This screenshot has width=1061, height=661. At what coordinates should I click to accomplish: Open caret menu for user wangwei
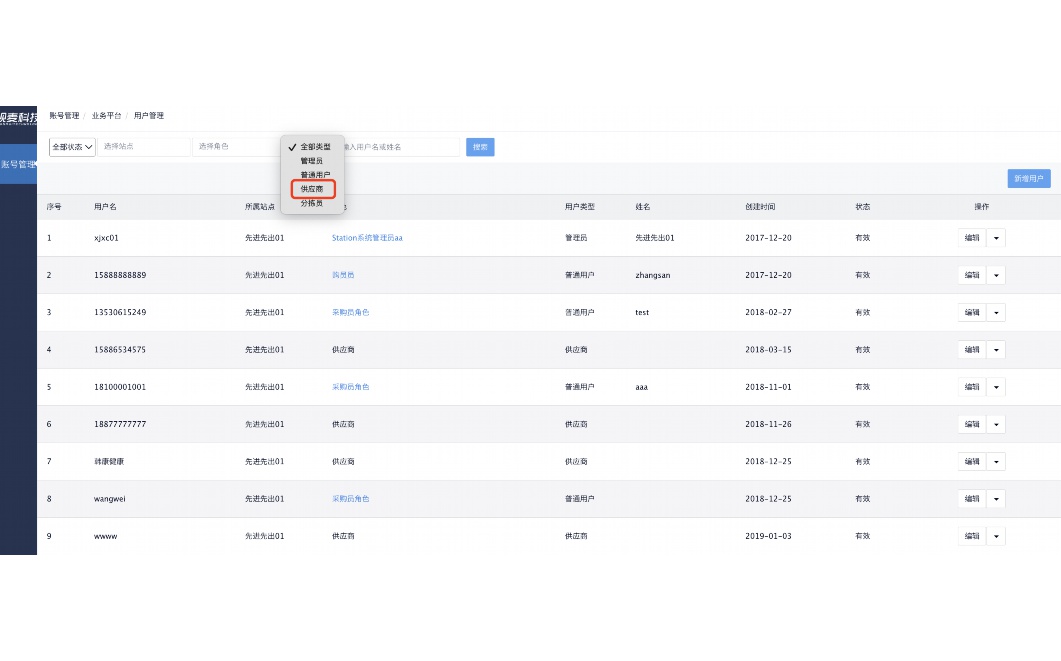click(x=996, y=498)
